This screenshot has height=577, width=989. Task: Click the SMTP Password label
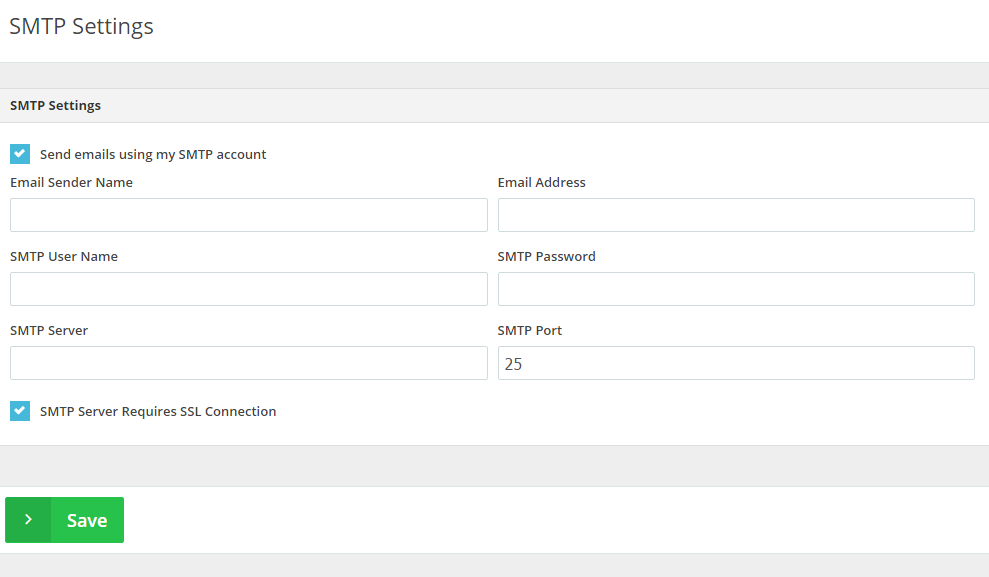point(546,256)
